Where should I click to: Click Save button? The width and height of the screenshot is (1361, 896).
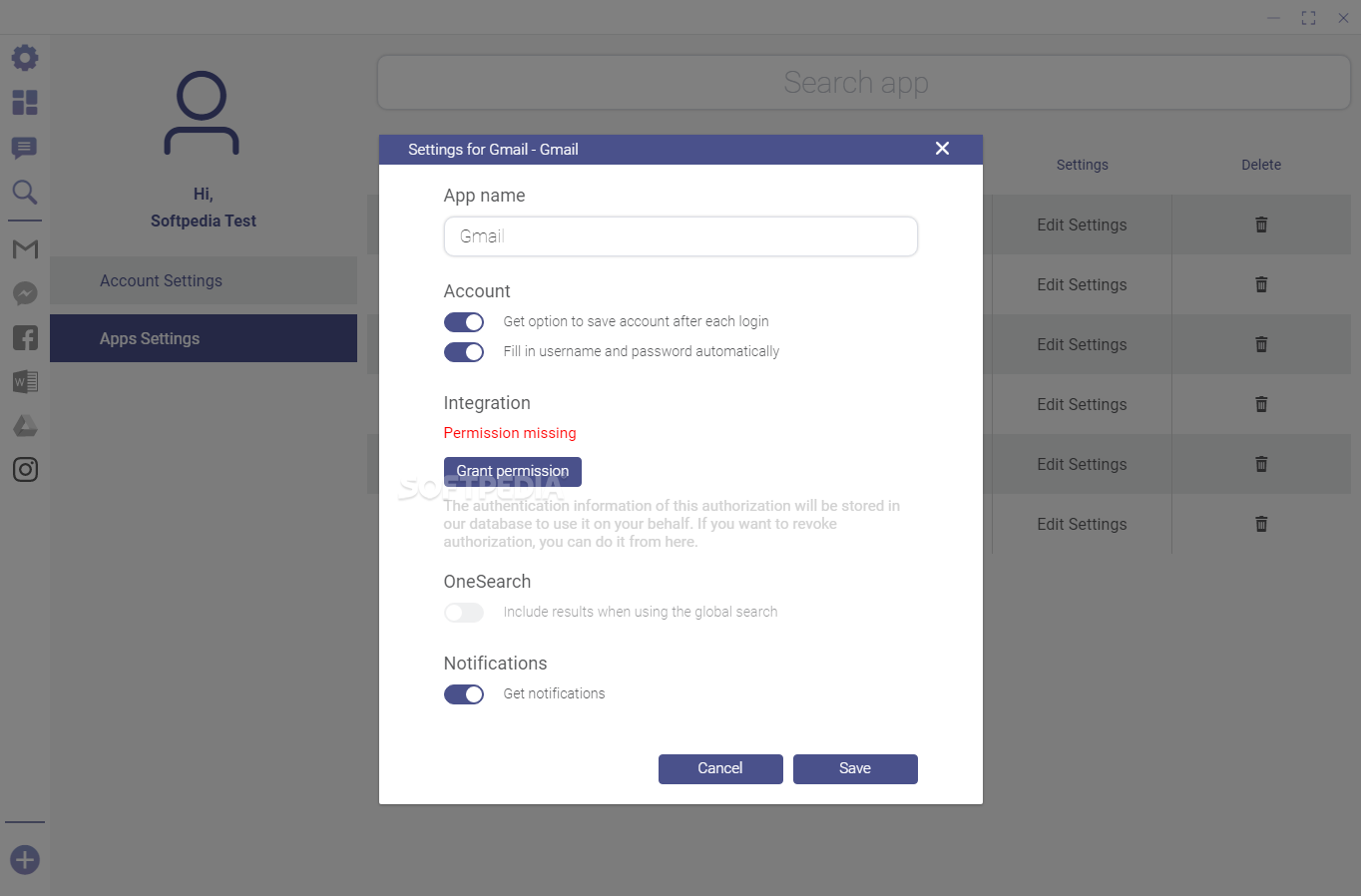[x=855, y=768]
